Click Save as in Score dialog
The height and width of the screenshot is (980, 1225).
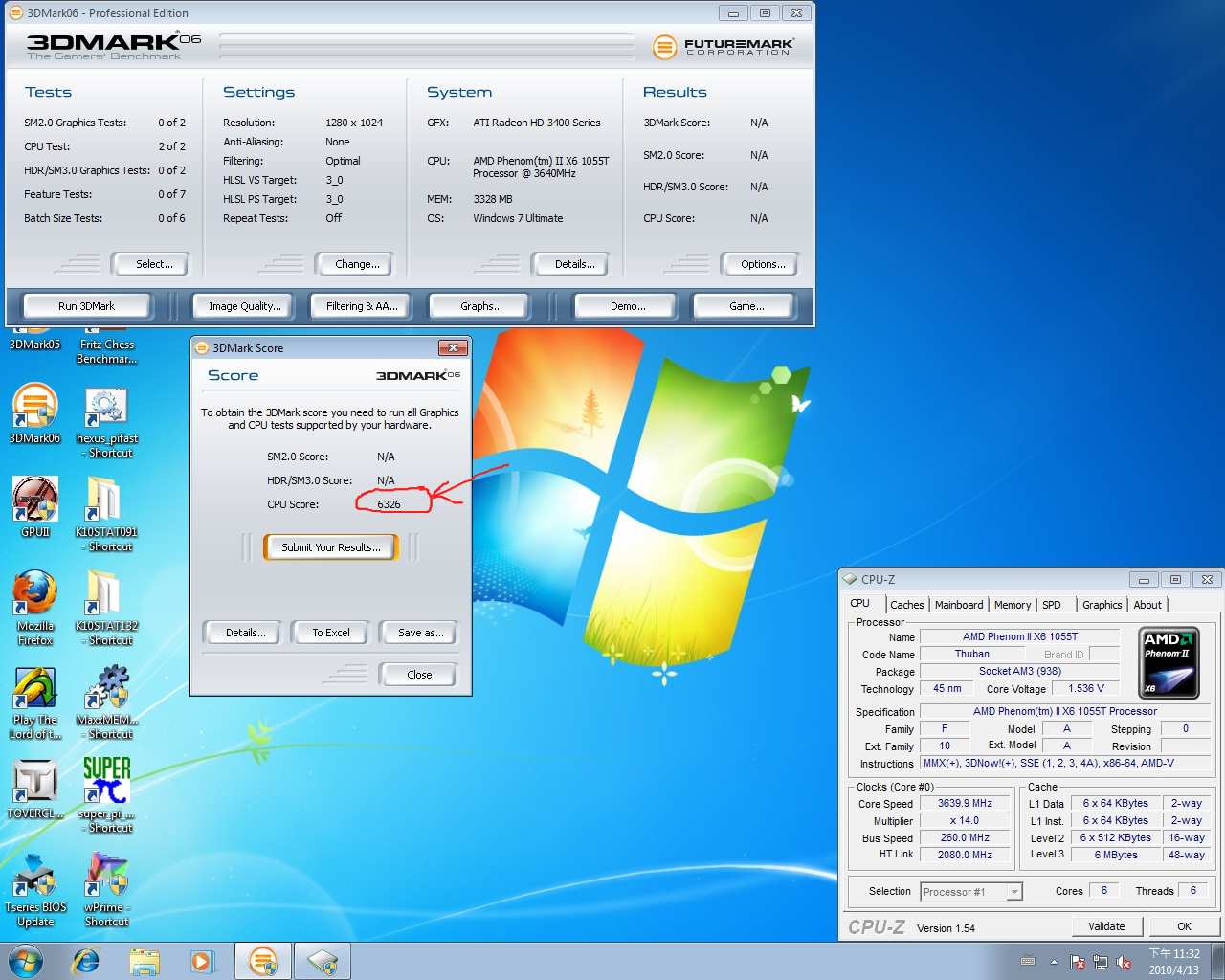tap(420, 633)
